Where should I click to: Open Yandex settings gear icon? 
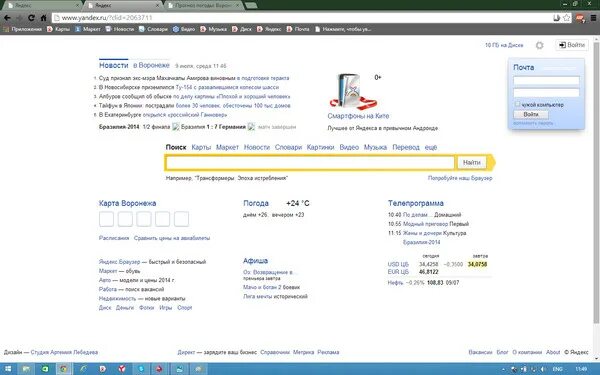point(540,45)
